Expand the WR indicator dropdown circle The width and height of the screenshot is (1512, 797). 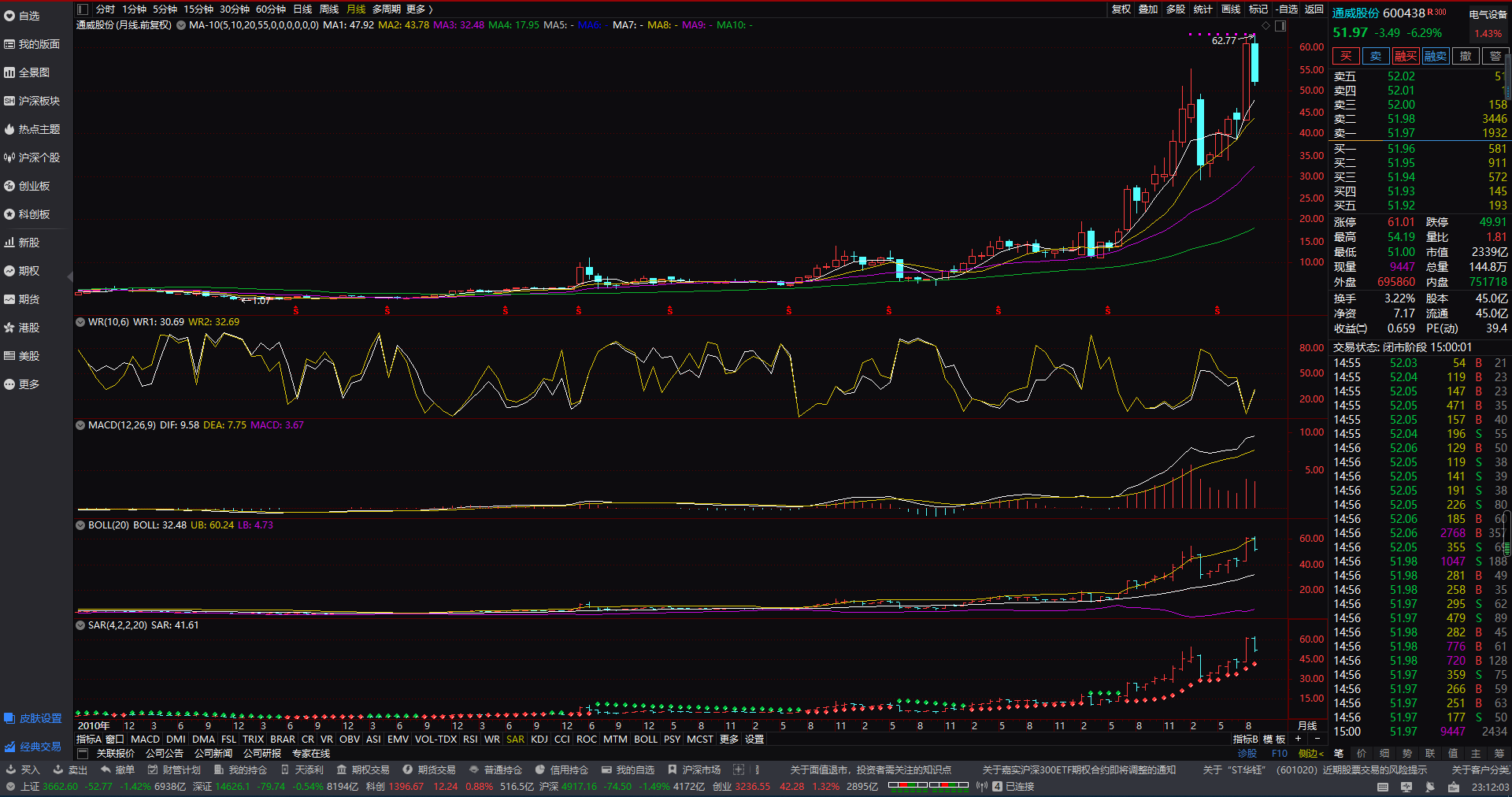coord(80,322)
